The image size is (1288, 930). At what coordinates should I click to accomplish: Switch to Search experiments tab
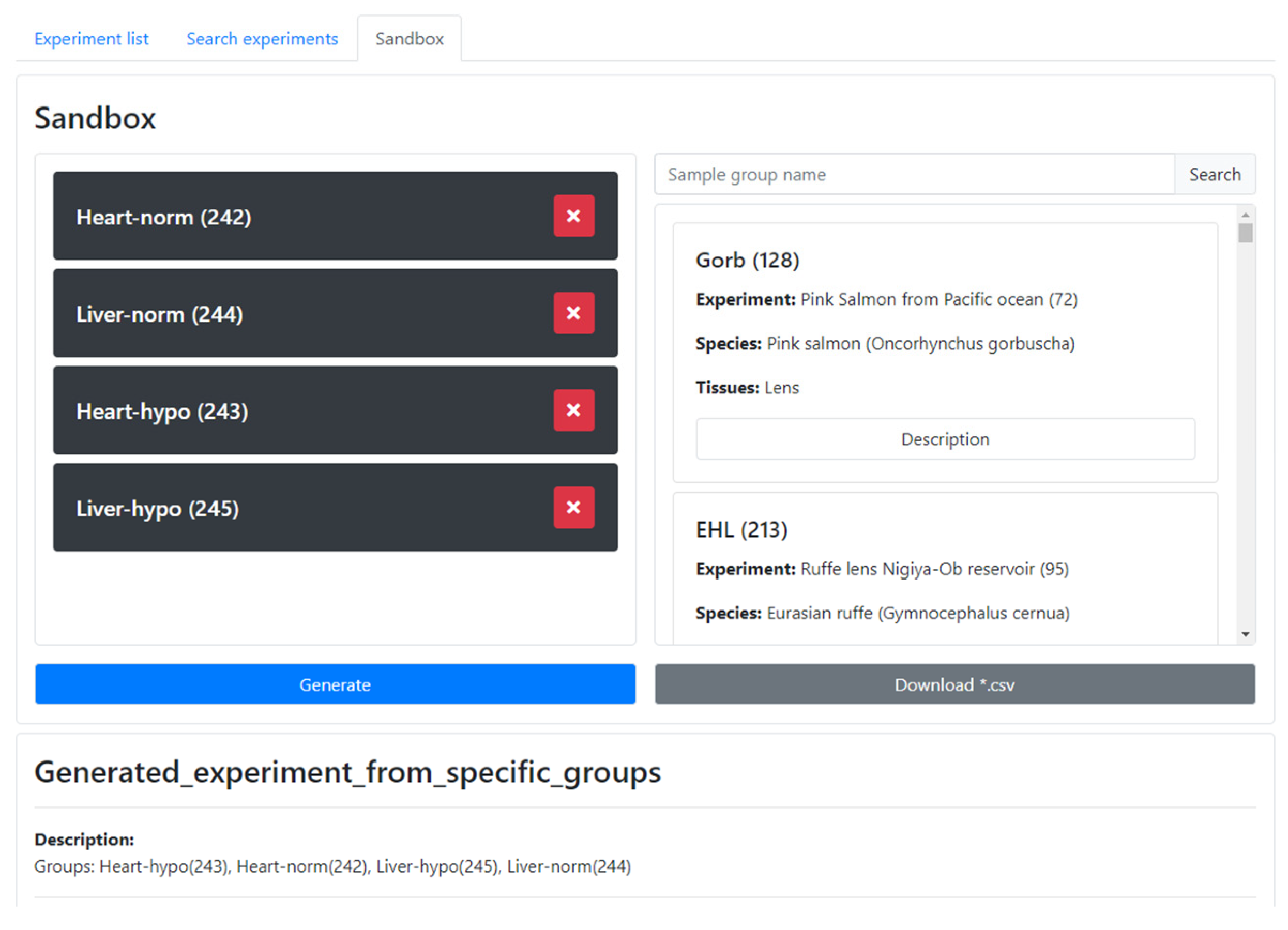click(x=262, y=39)
